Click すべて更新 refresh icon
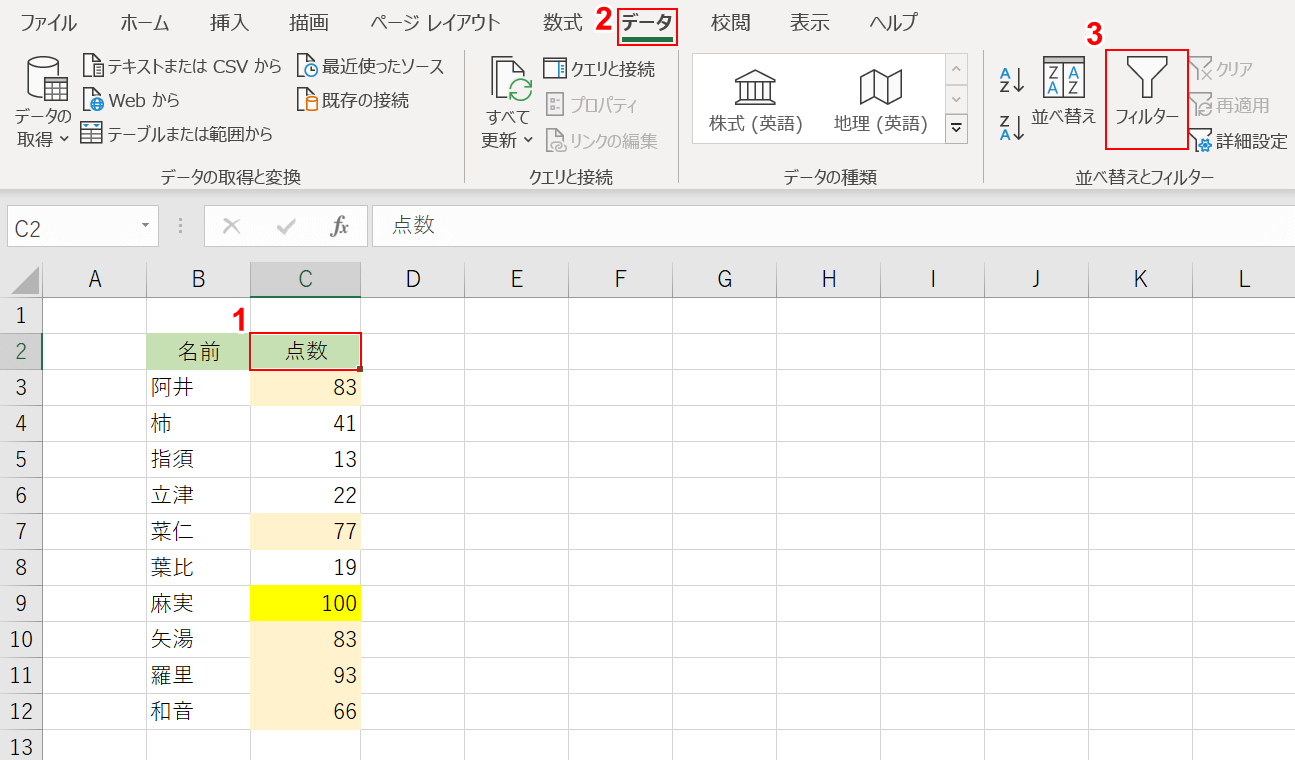1295x760 pixels. click(x=511, y=79)
